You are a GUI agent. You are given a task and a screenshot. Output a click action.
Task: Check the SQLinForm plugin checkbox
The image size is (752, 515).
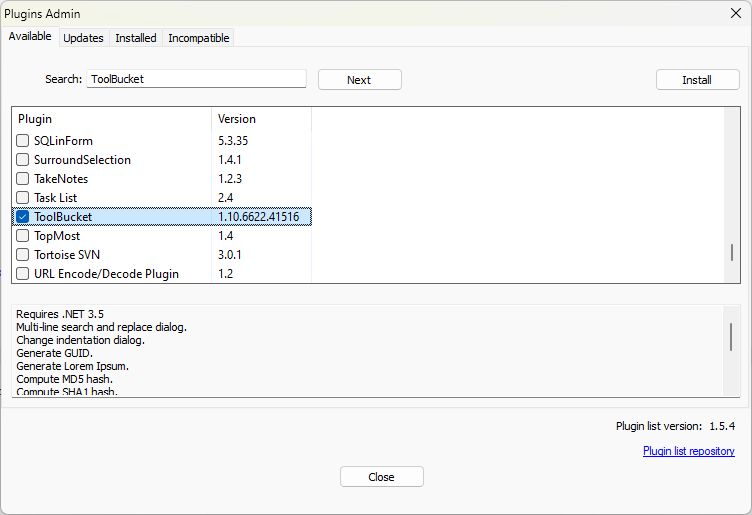[x=23, y=140]
